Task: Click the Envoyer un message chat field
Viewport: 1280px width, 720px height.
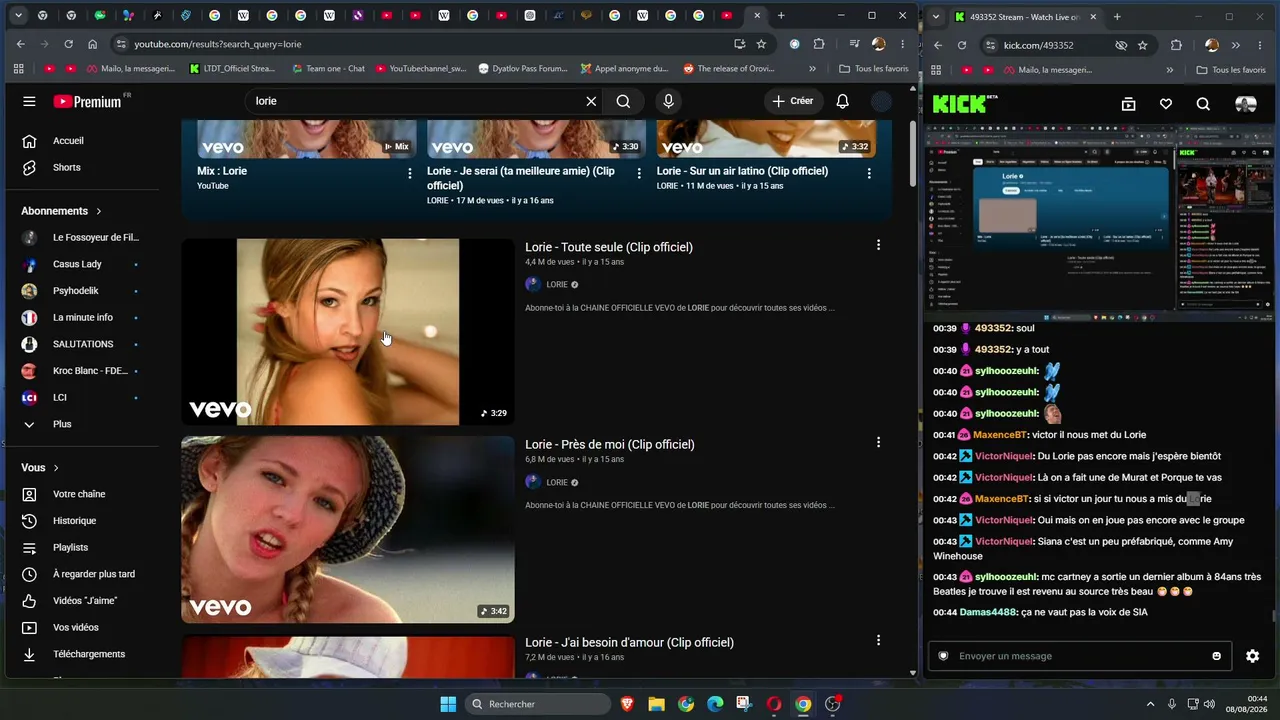Action: (1078, 656)
